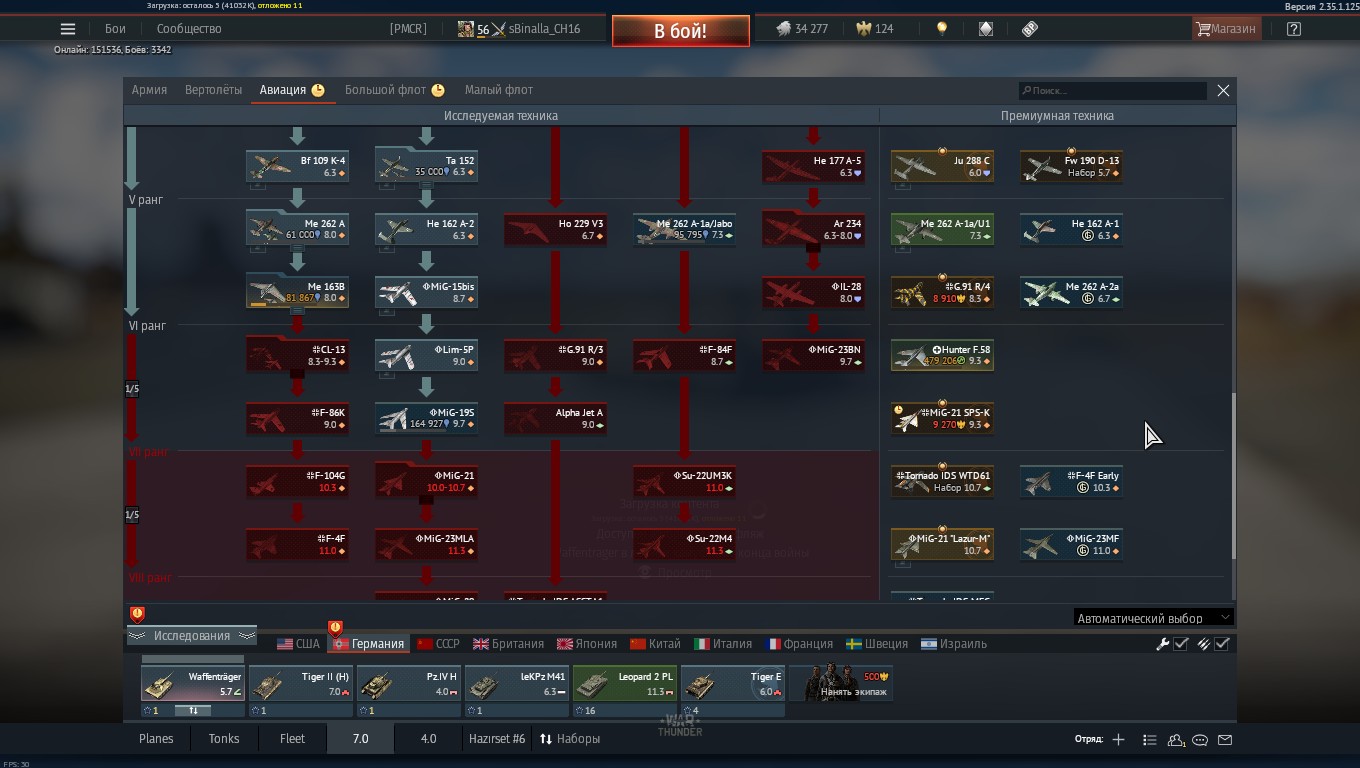Select the Япония nation tab

[x=587, y=644]
